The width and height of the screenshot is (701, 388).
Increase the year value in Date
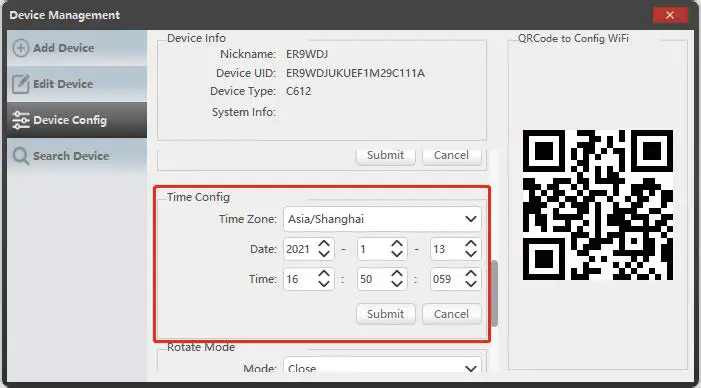coord(324,244)
